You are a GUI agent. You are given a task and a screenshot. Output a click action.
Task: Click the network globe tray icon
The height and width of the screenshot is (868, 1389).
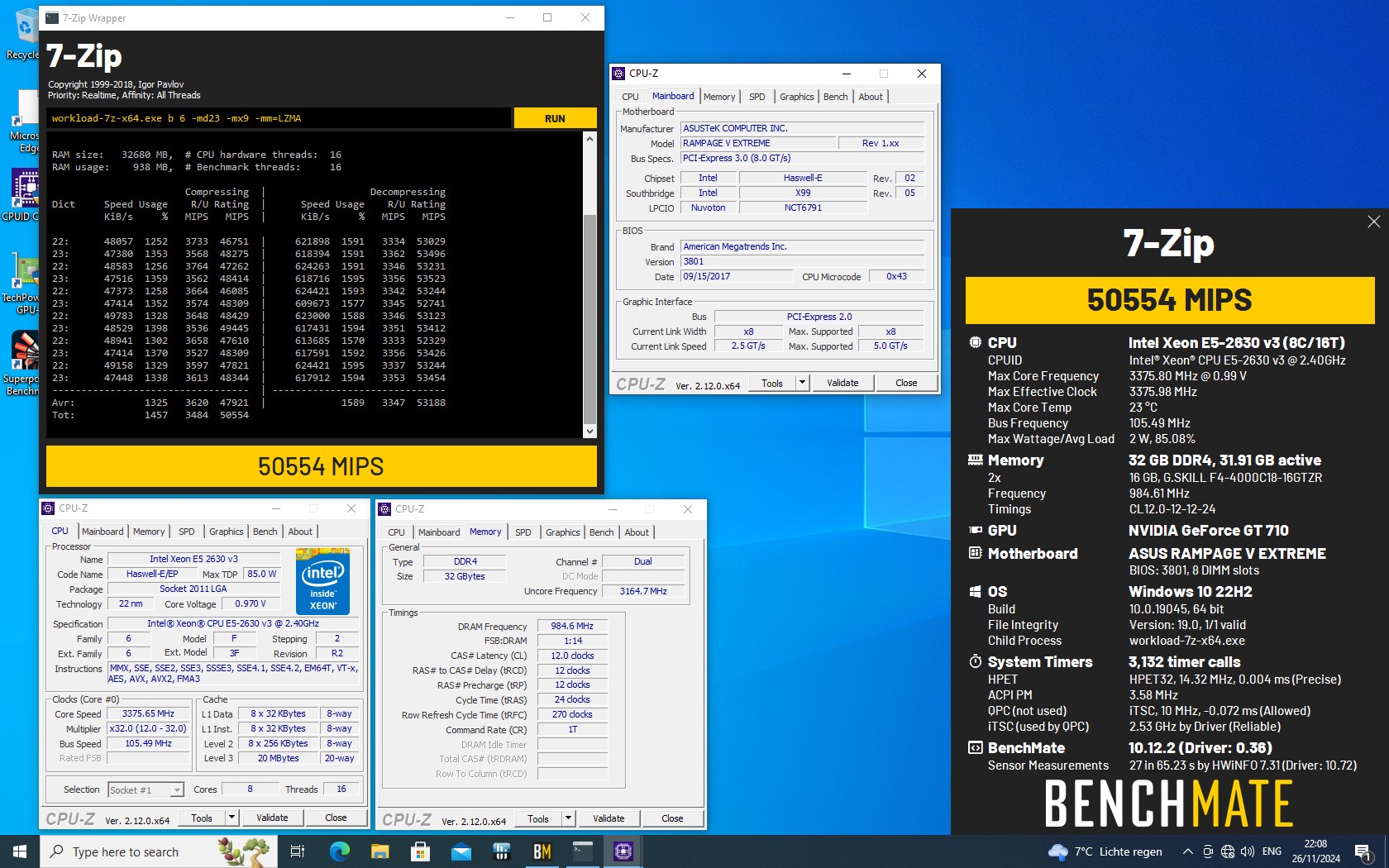(x=1228, y=851)
